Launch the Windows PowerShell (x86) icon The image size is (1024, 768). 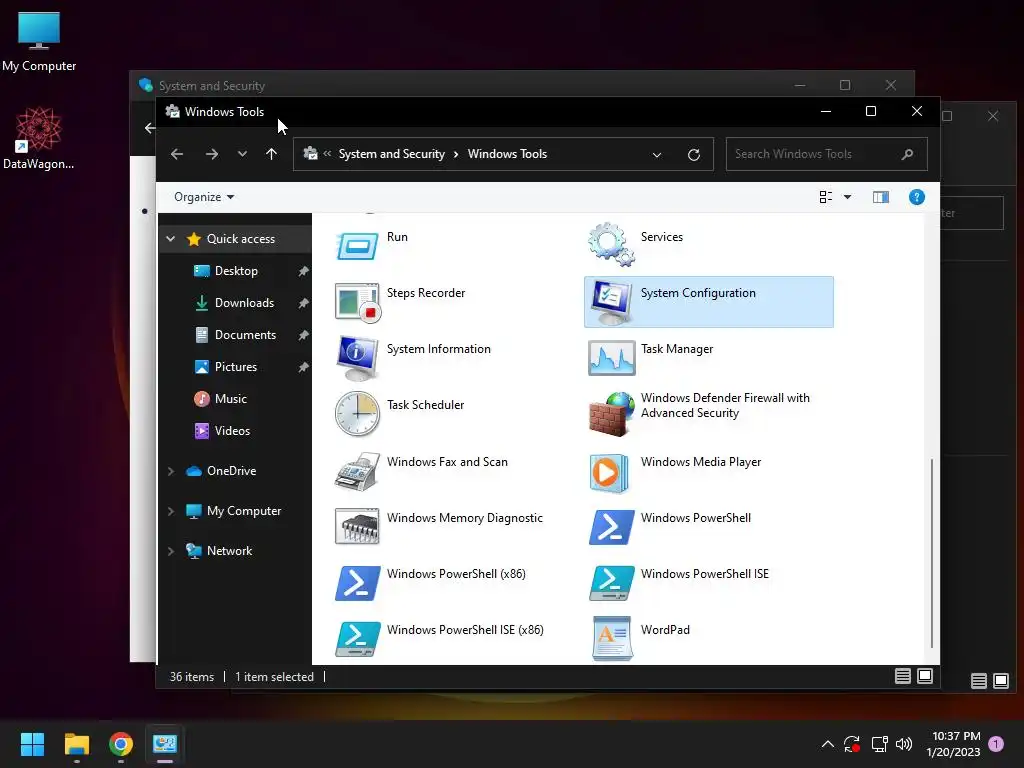(357, 583)
